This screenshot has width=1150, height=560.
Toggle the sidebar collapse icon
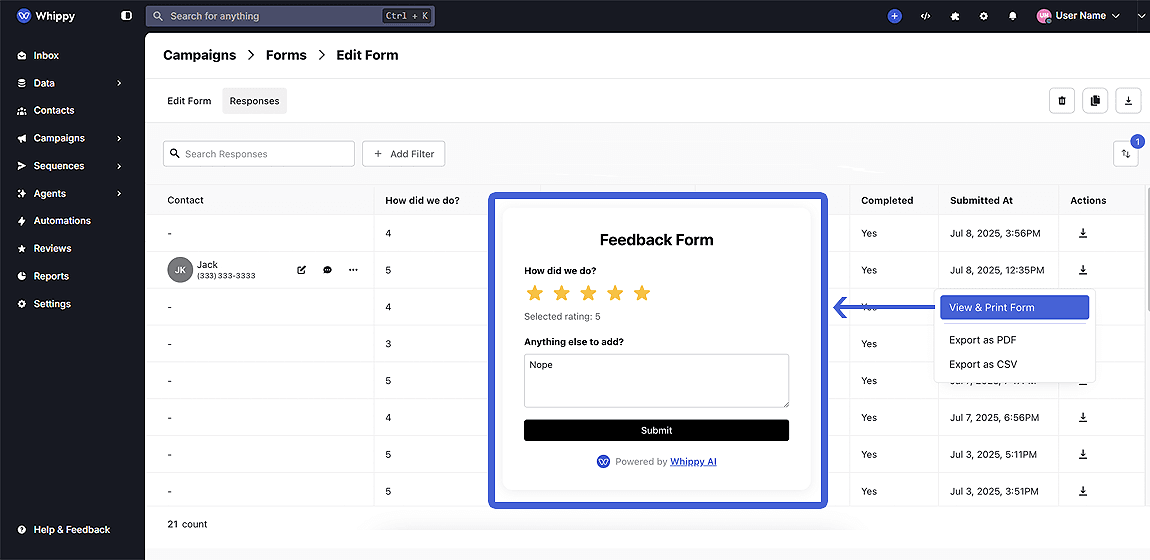pos(127,15)
